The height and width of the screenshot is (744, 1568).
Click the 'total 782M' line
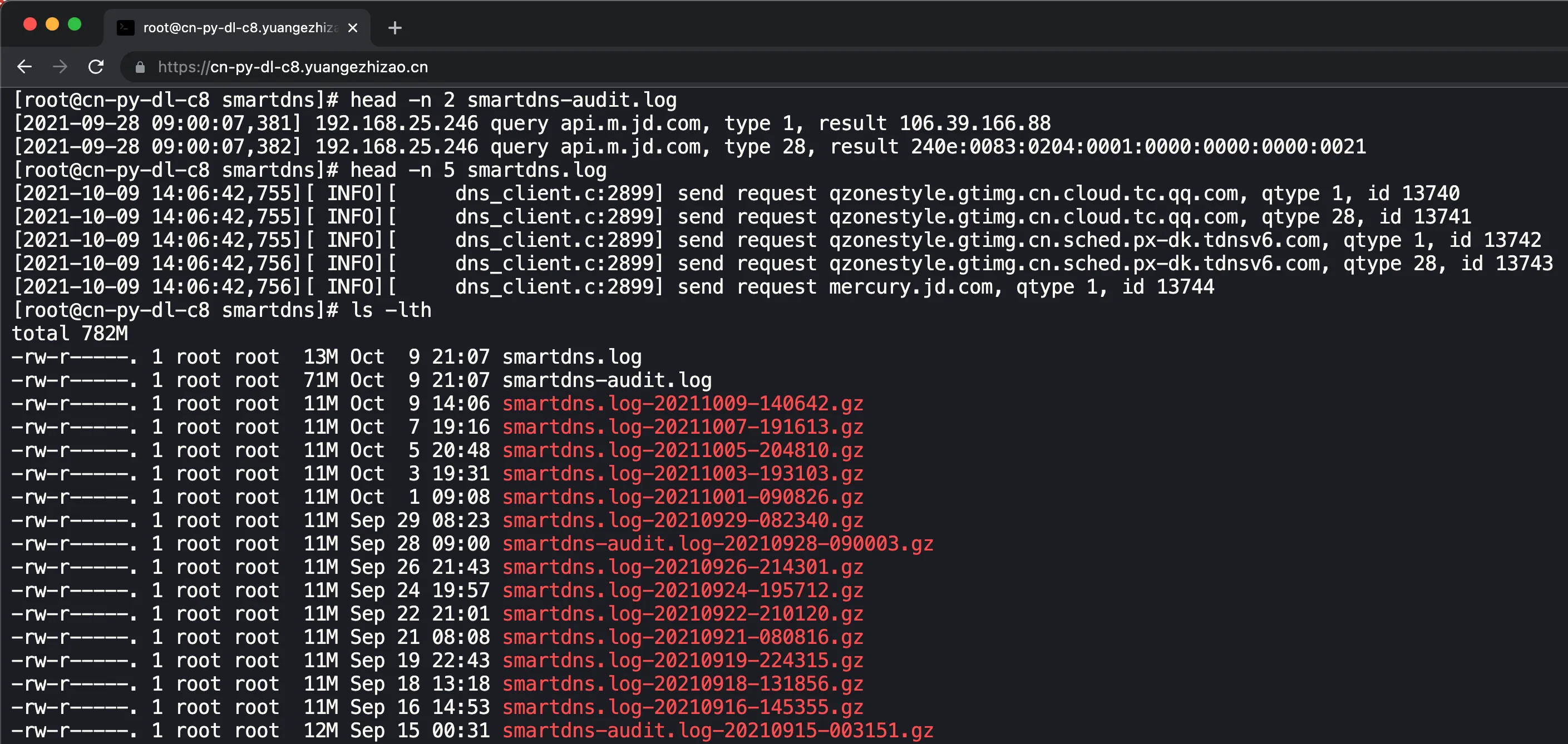(70, 334)
